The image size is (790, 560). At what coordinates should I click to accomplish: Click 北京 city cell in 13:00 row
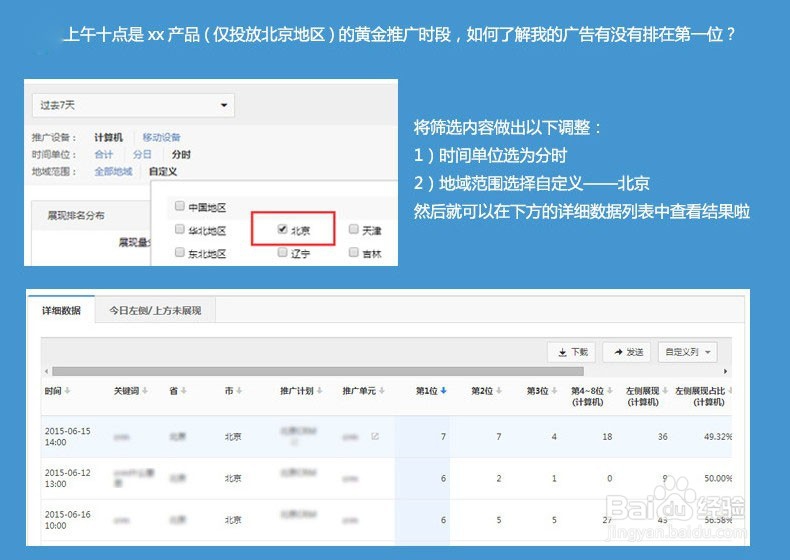pos(233,478)
